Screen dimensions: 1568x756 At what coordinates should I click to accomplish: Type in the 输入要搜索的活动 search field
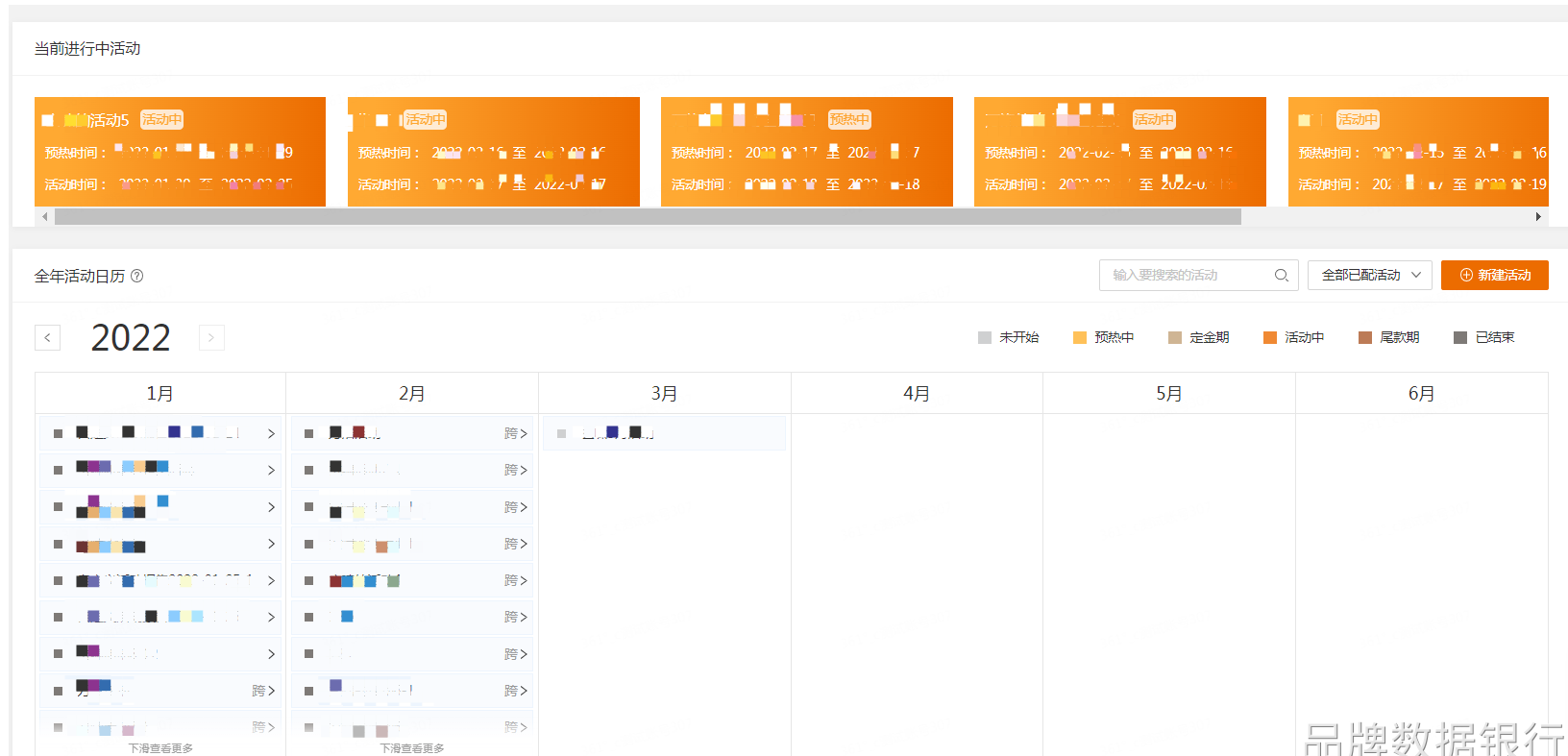[x=1187, y=276]
